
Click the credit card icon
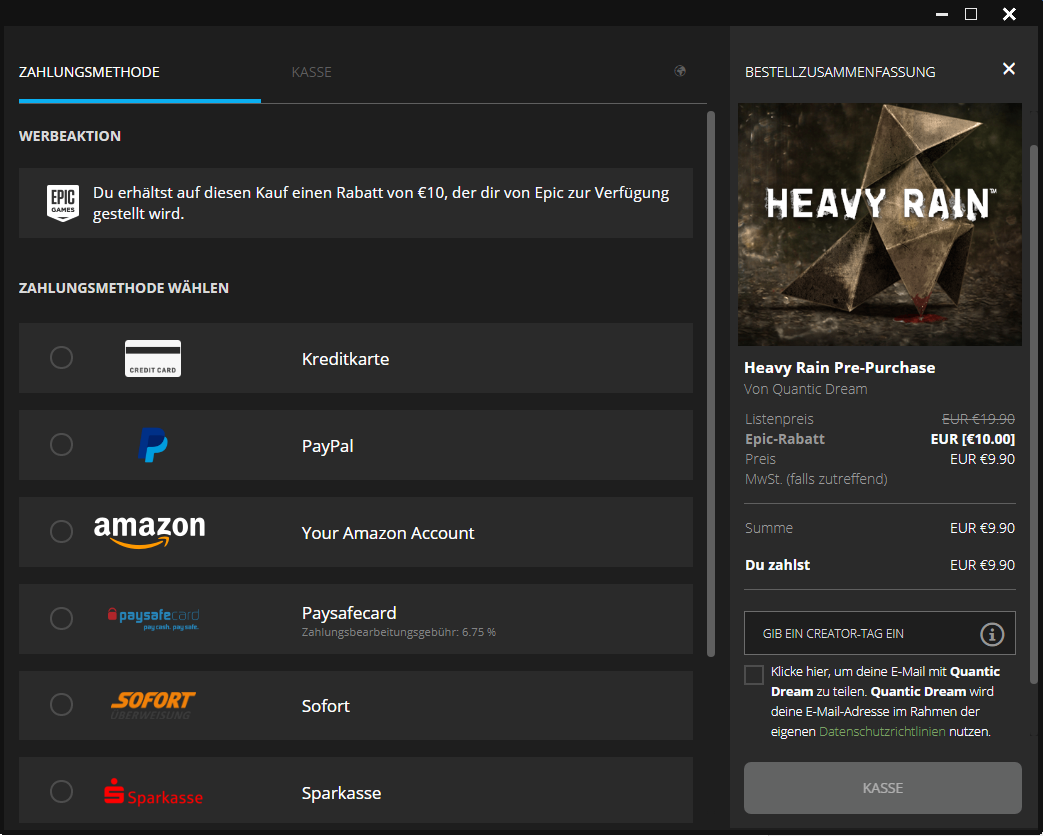[x=153, y=358]
